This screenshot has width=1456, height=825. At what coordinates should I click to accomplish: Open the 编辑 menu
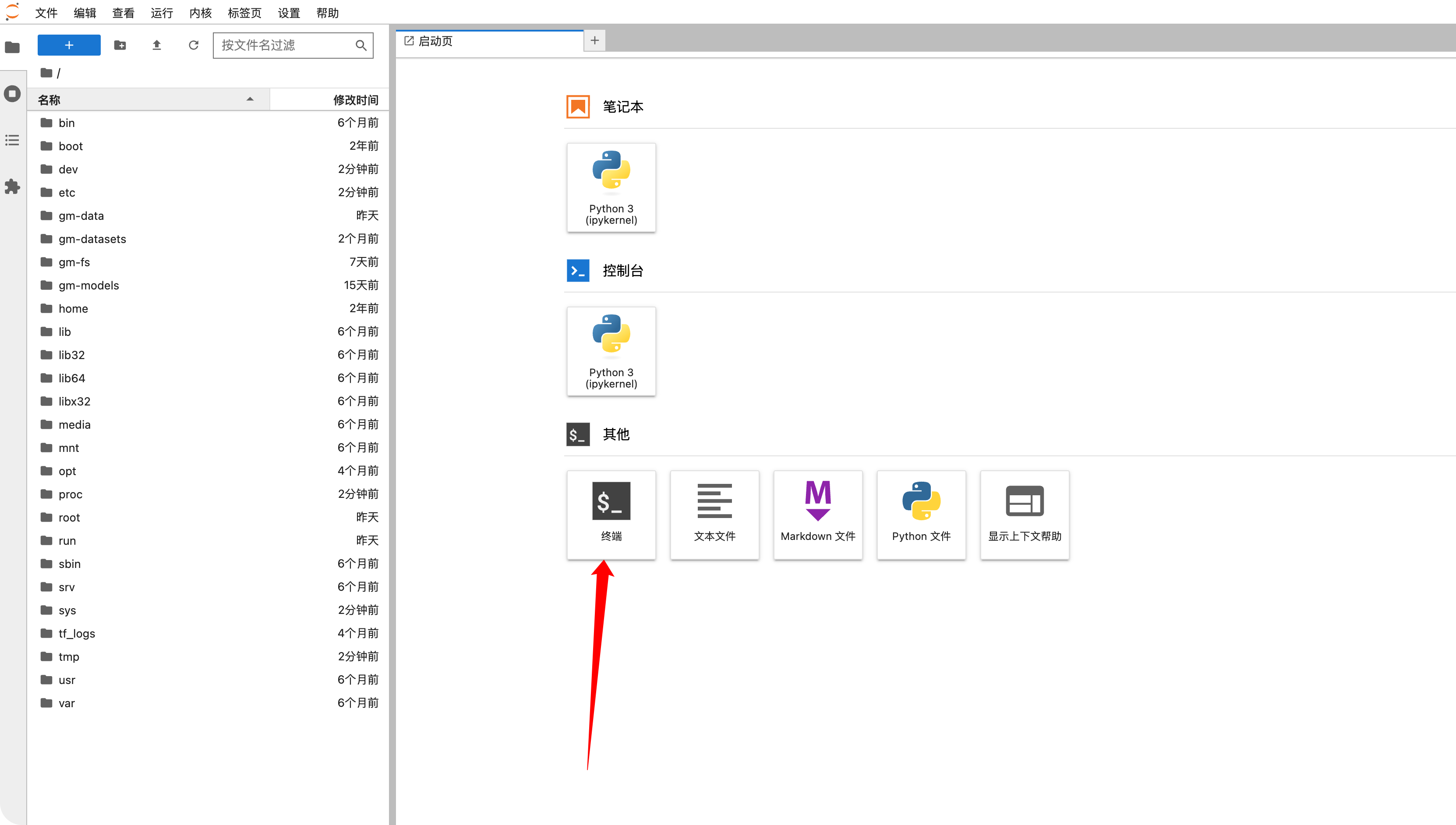85,12
